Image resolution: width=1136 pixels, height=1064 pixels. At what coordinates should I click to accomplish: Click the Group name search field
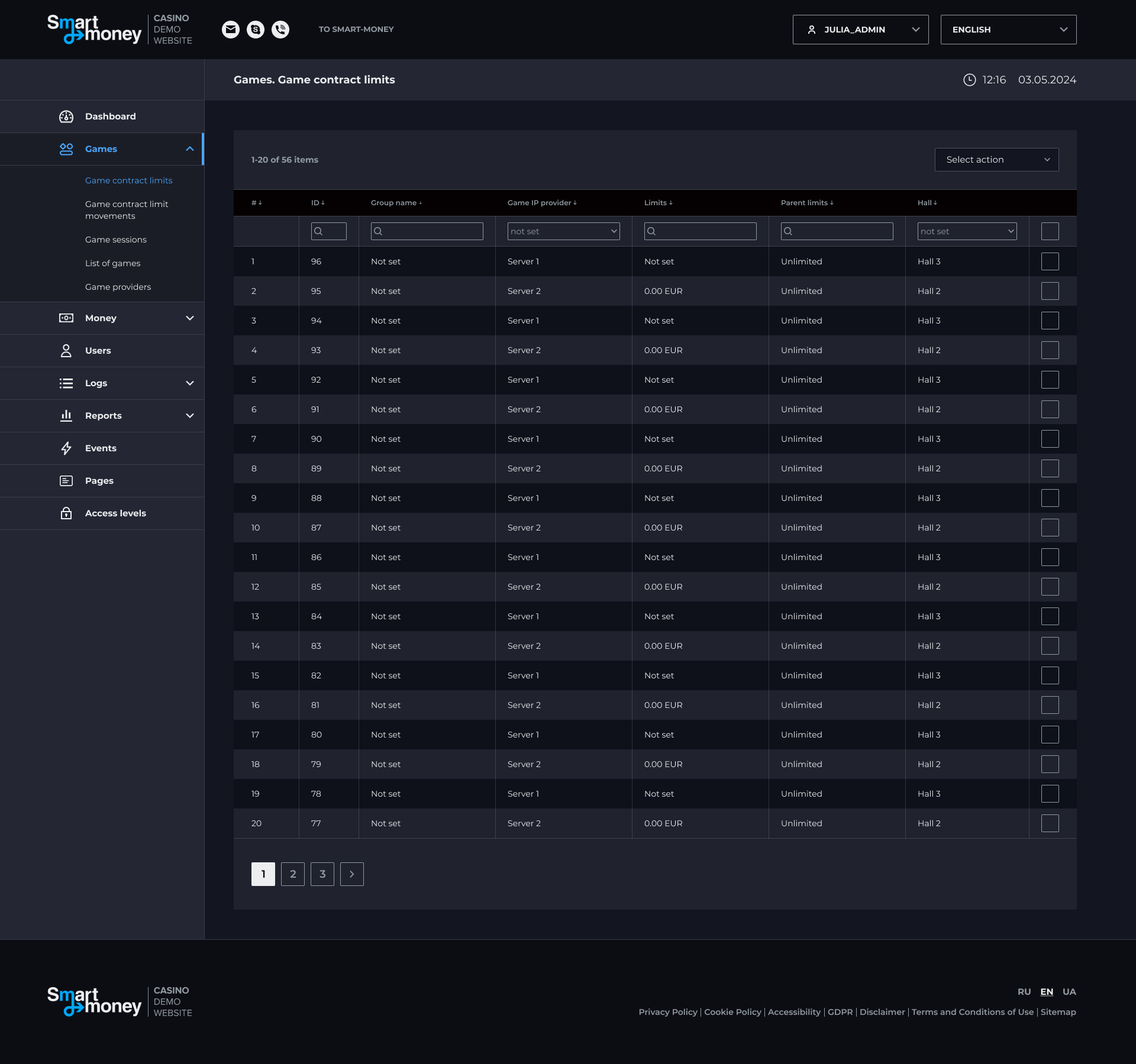tap(427, 231)
